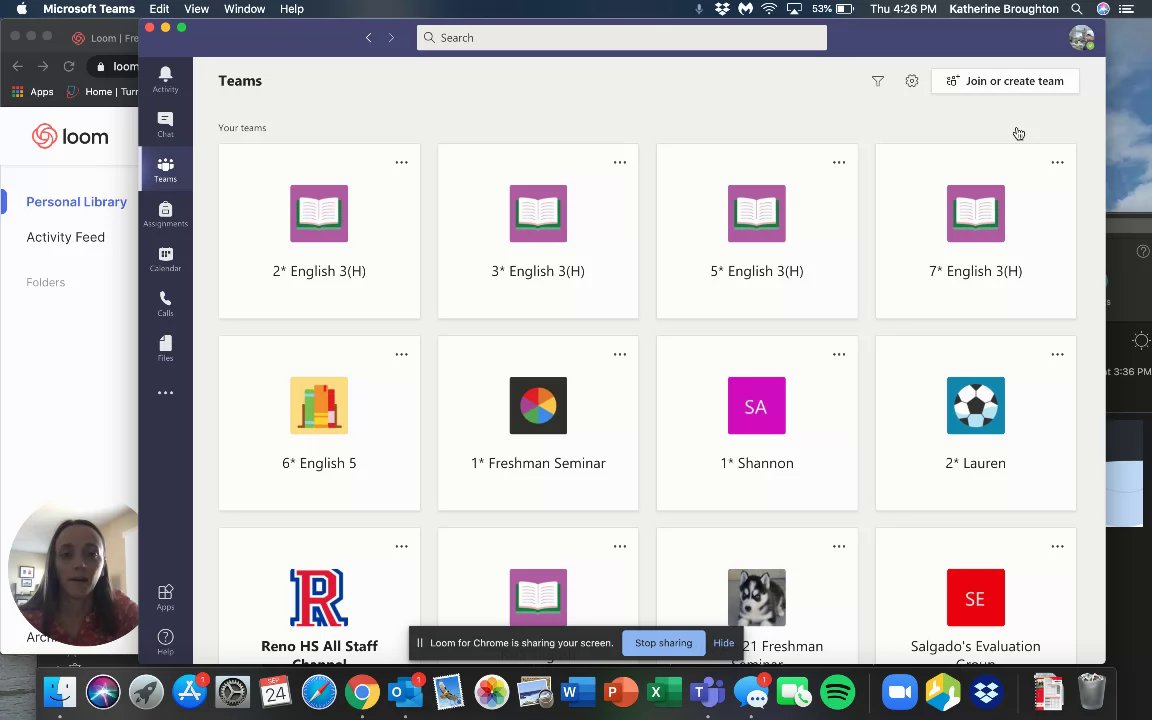Screen dimensions: 1152x720
Task: Open Reno HS All Staff team logo
Action: point(319,597)
